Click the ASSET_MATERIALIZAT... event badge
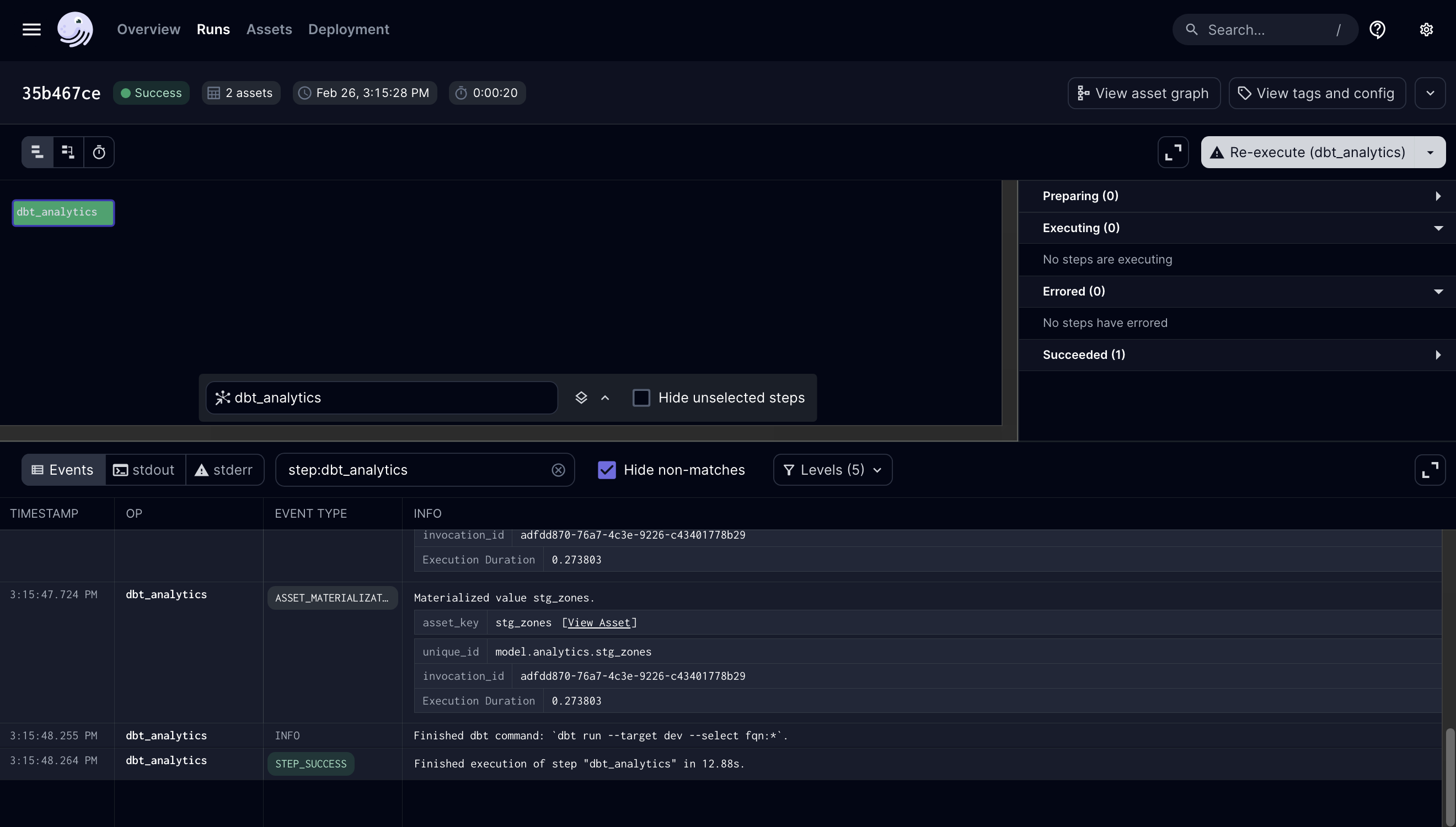Viewport: 1456px width, 827px height. [333, 598]
